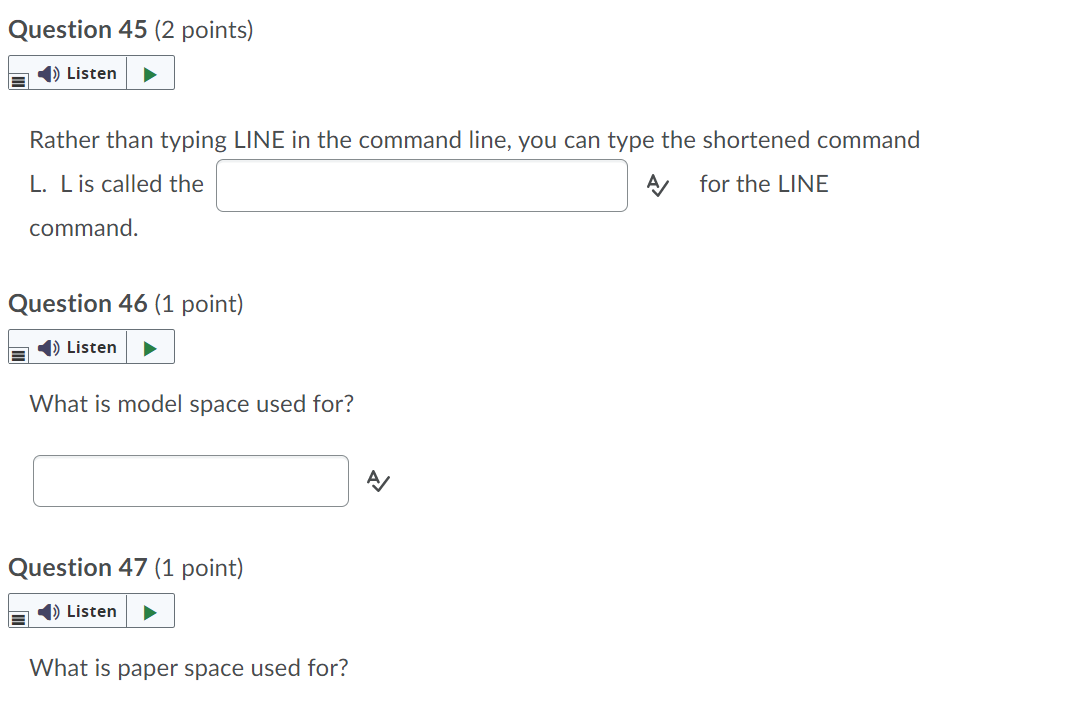The height and width of the screenshot is (709, 1080).
Task: Click the "Question 46 (1 point)" heading
Action: pos(125,304)
